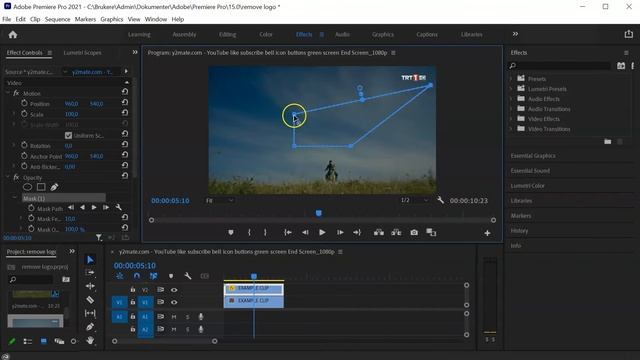Open playback resolution 1/2 dropdown
The height and width of the screenshot is (360, 640).
pos(414,200)
